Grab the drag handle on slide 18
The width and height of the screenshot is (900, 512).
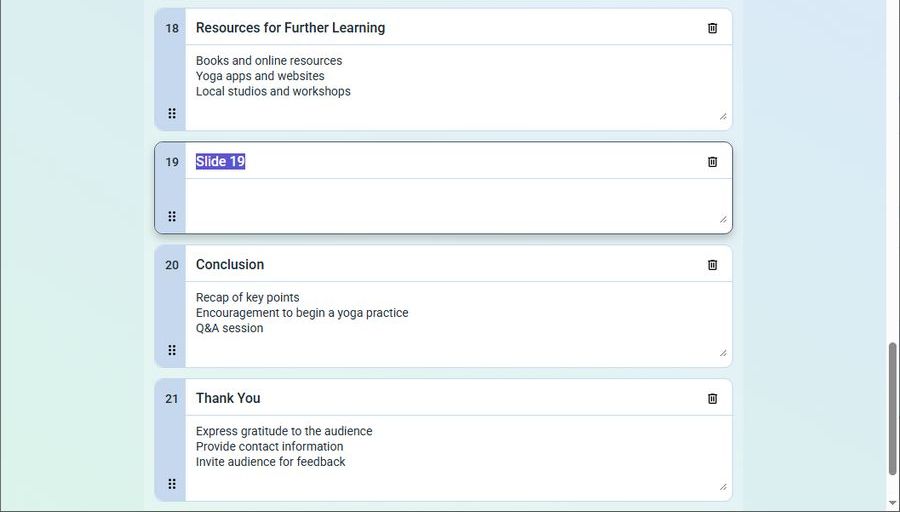pos(172,113)
